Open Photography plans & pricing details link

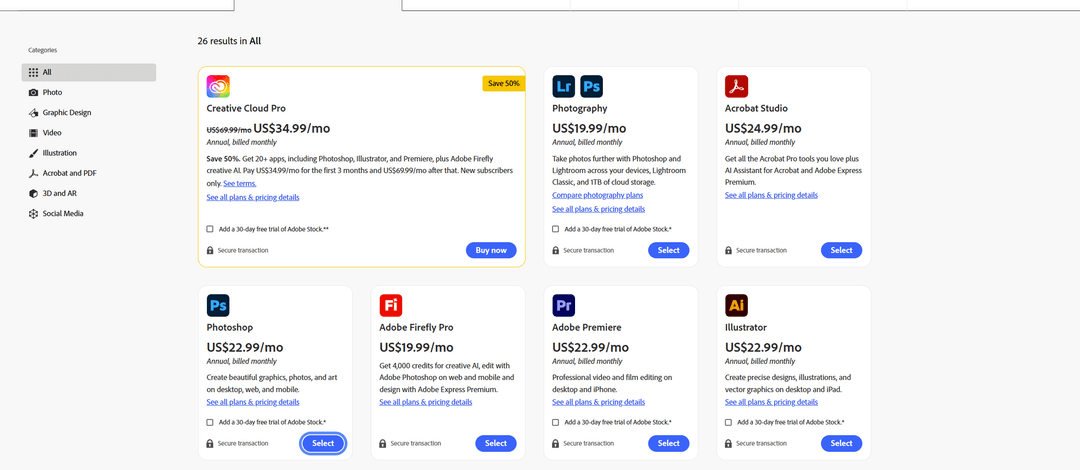click(599, 209)
